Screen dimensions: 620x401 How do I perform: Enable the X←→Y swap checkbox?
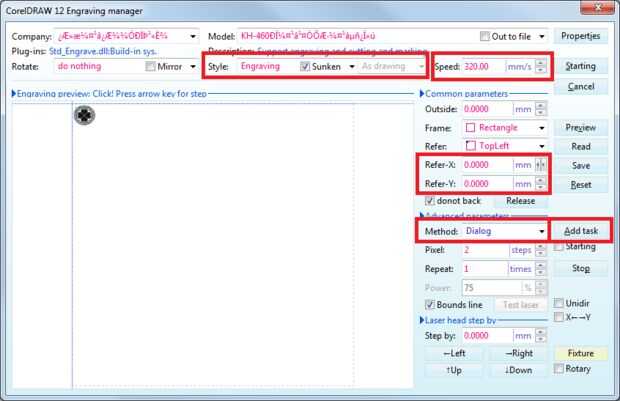point(559,317)
